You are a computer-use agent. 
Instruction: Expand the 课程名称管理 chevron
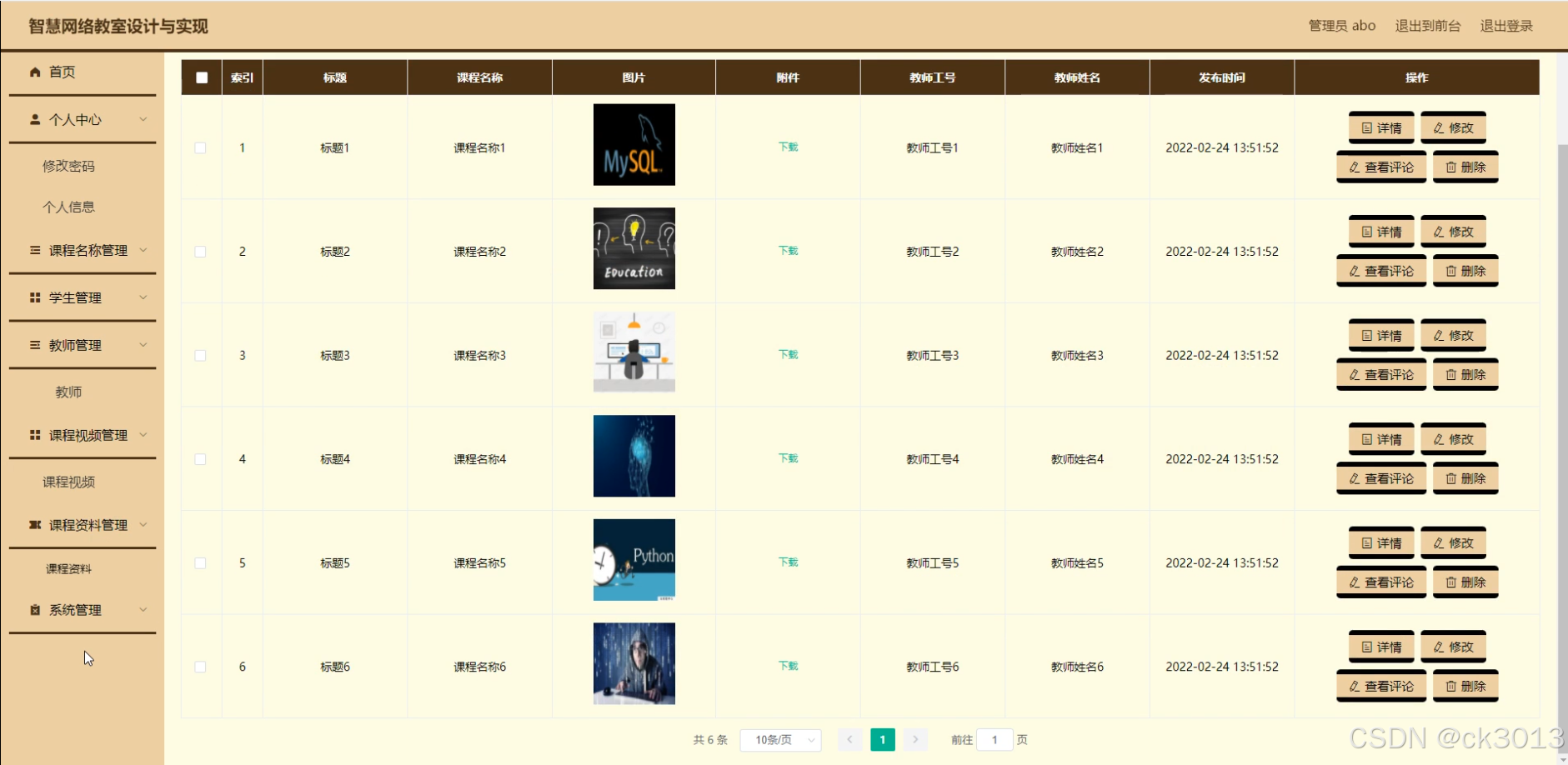coord(143,250)
